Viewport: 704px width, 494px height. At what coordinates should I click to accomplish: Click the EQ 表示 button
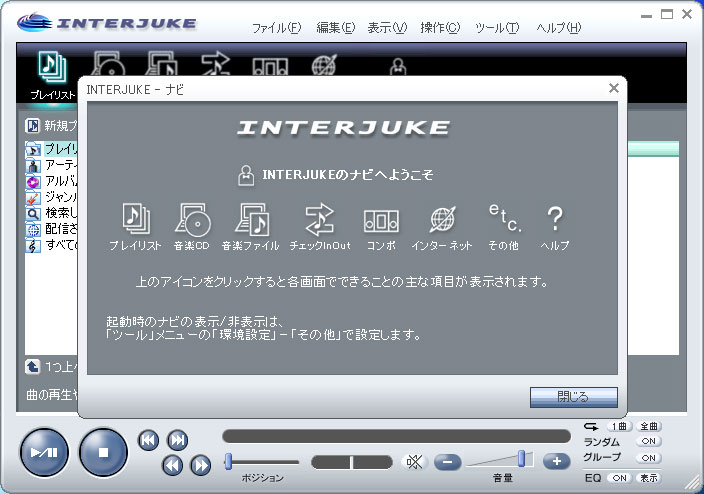pyautogui.click(x=649, y=478)
